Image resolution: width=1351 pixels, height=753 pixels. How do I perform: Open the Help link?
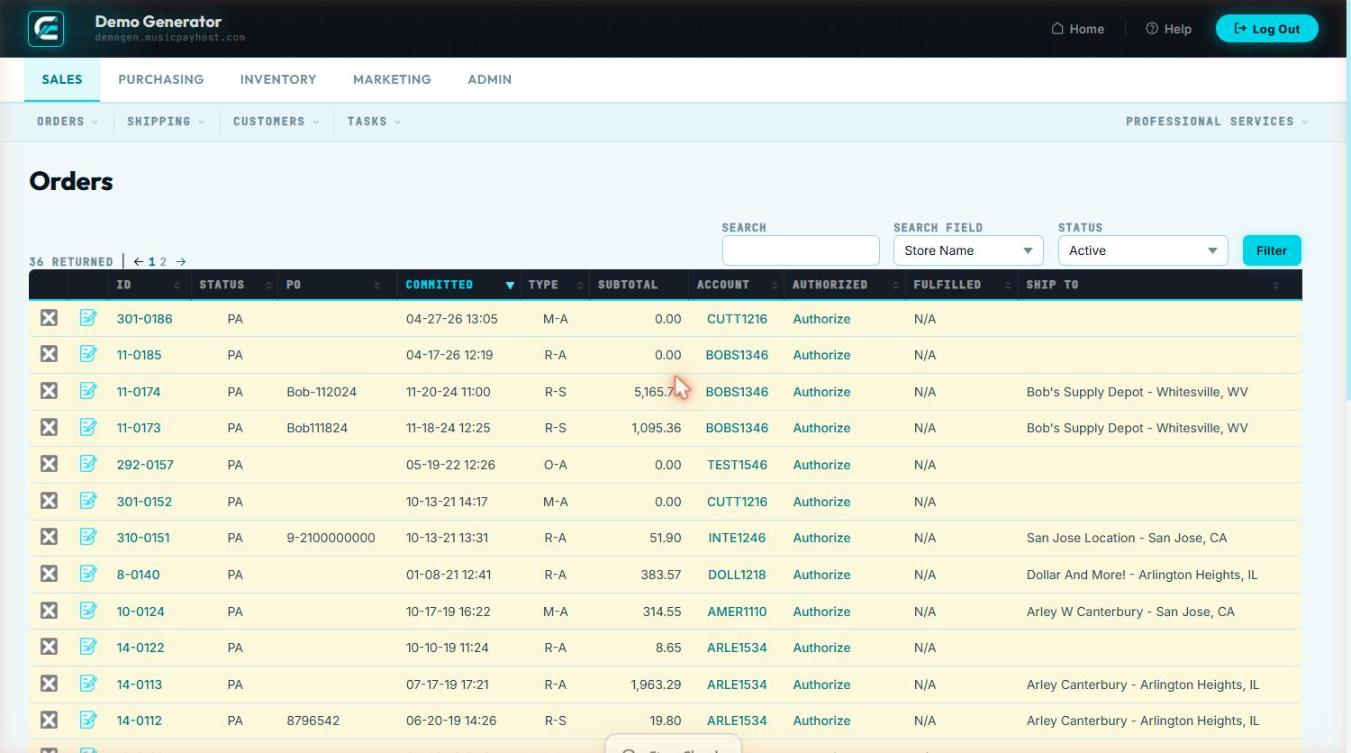tap(1169, 29)
